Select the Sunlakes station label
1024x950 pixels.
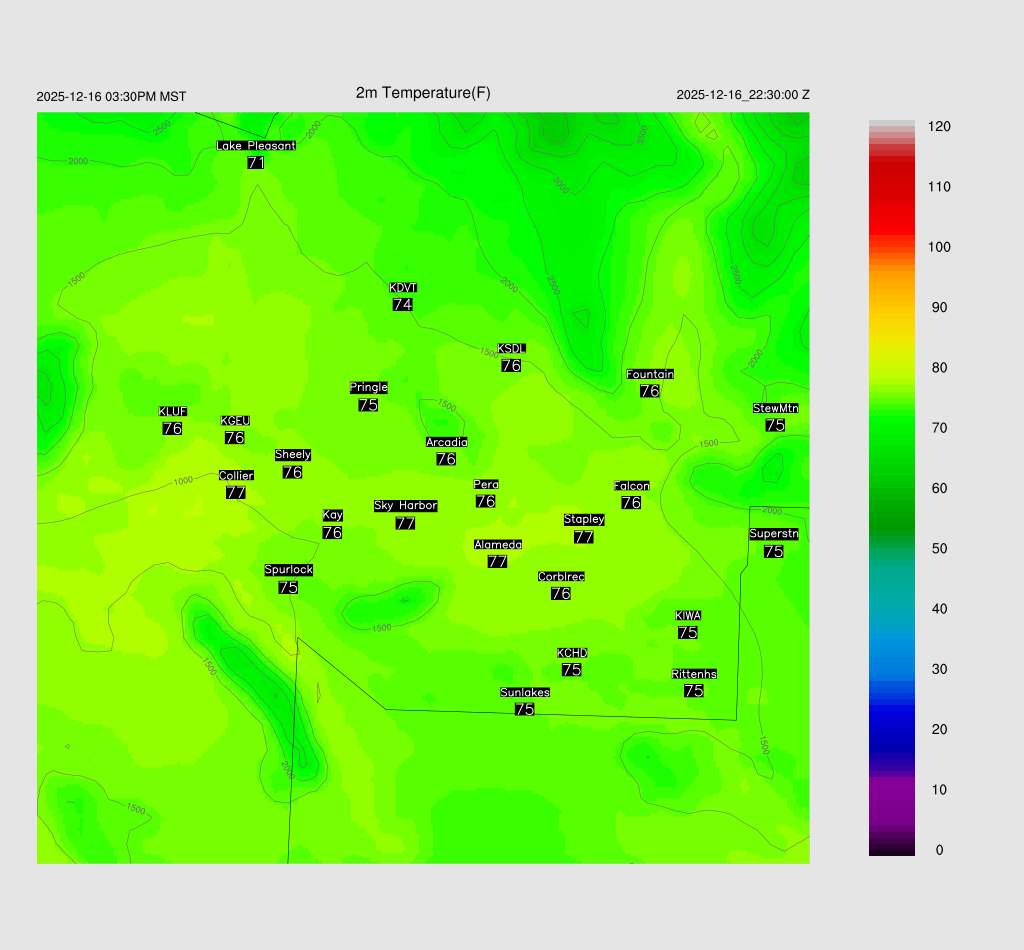[x=525, y=693]
